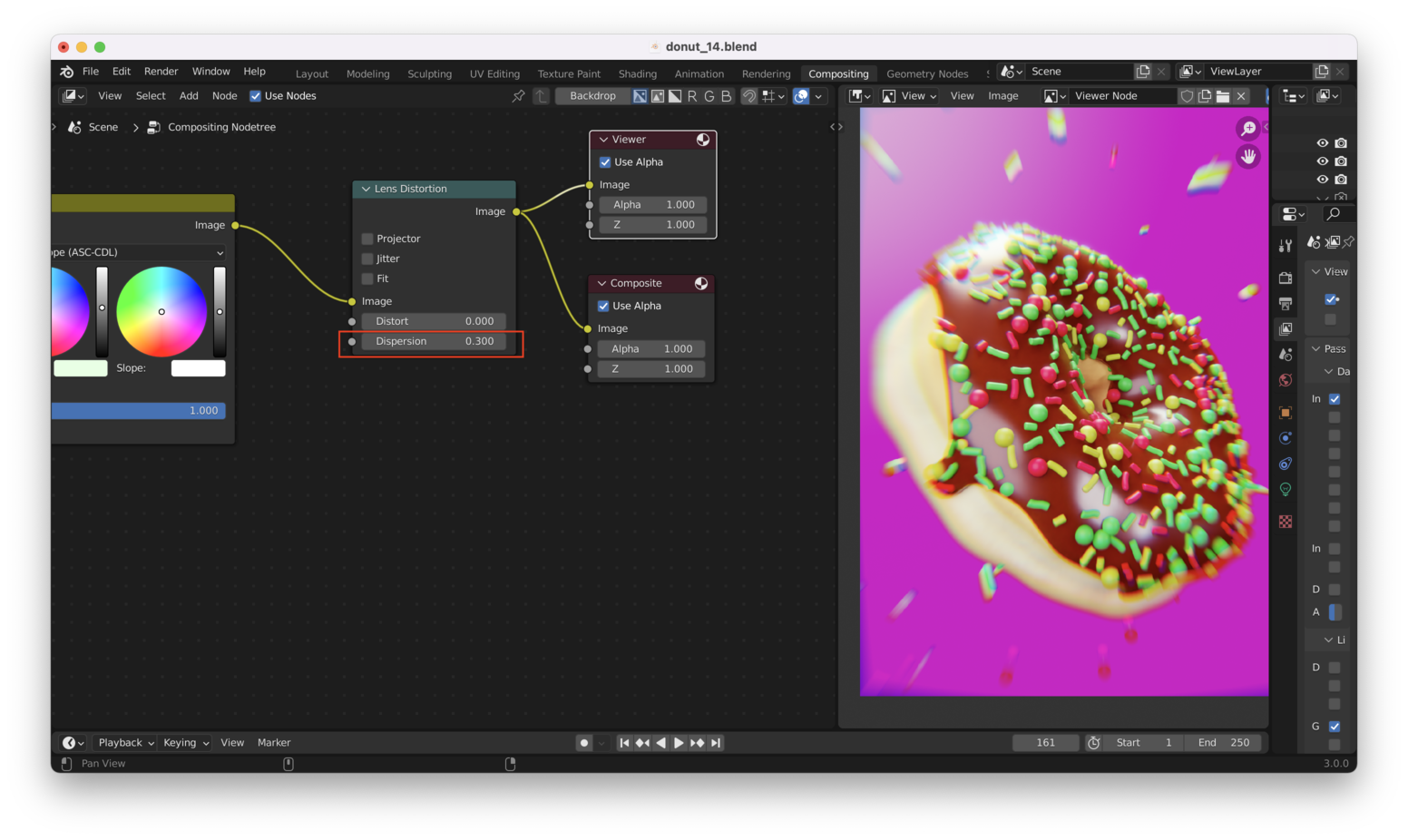Click the Viewer node preview sphere icon
Image resolution: width=1408 pixels, height=840 pixels.
703,140
